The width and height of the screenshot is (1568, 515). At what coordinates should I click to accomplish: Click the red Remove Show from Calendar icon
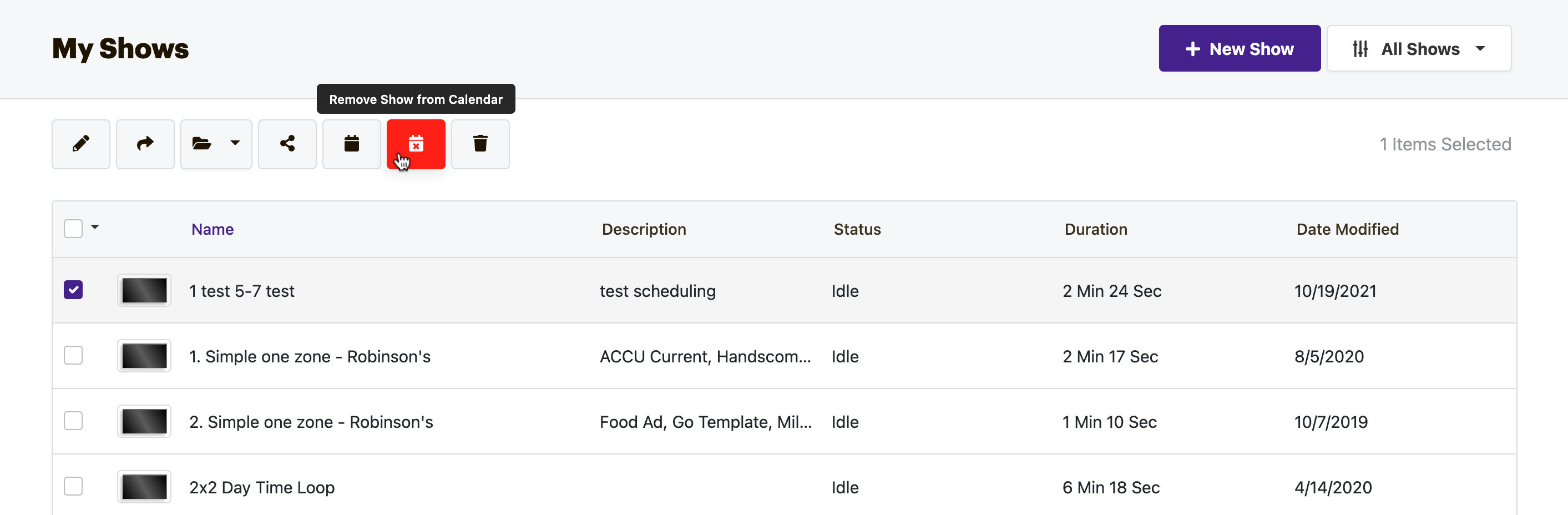[x=416, y=144]
